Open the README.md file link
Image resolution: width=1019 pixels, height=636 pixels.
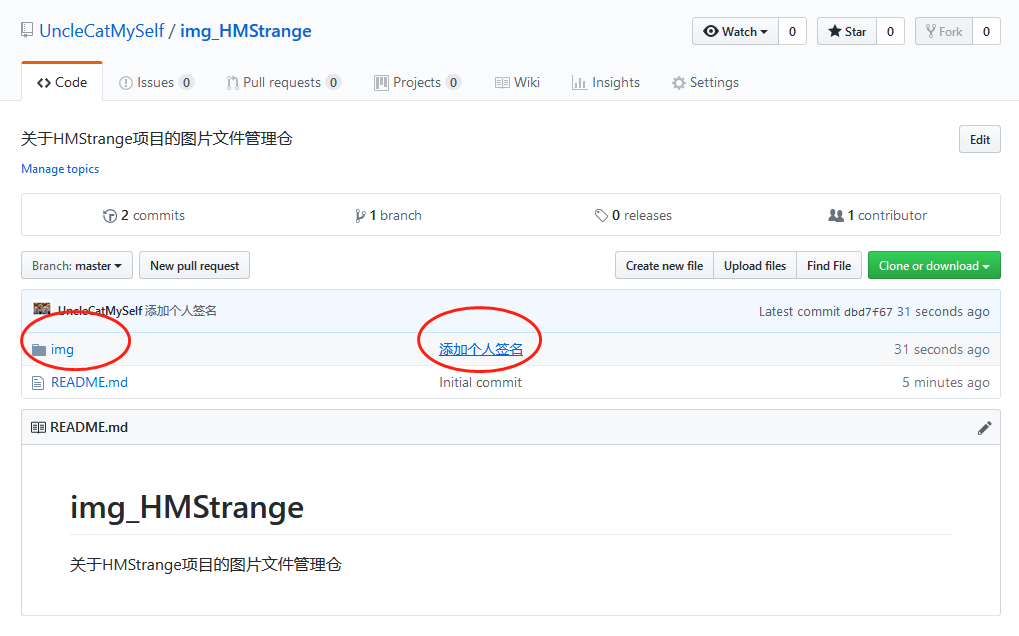[89, 383]
